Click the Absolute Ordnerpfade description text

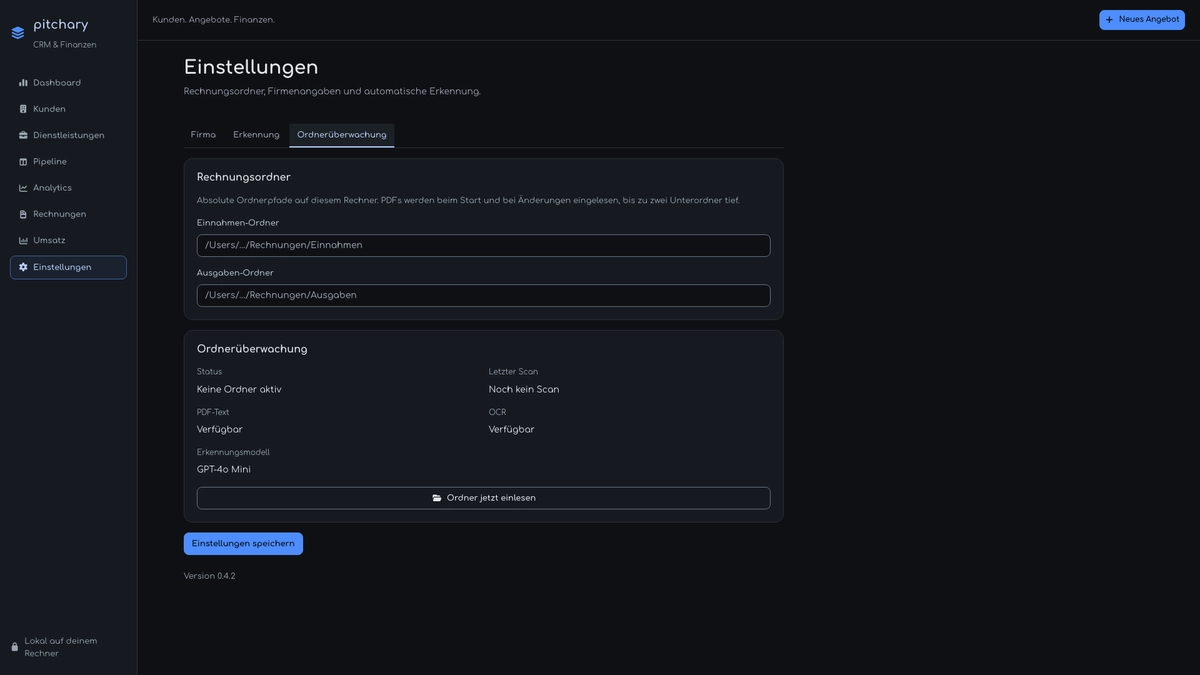click(468, 200)
